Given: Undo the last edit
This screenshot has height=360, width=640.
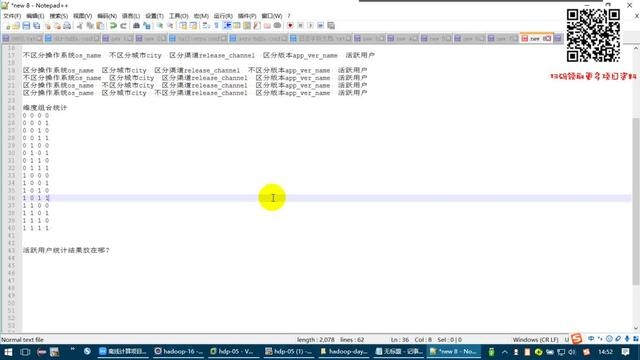Looking at the screenshot, I should coord(113,26).
